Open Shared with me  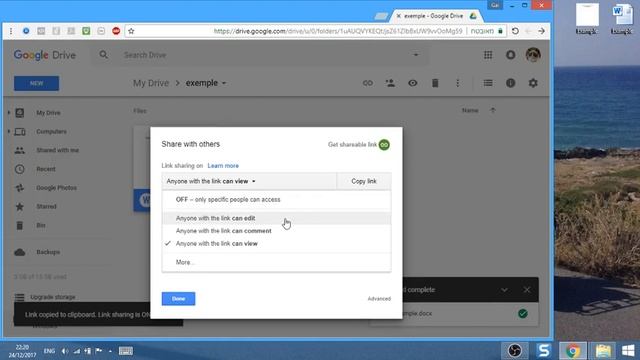click(x=58, y=150)
